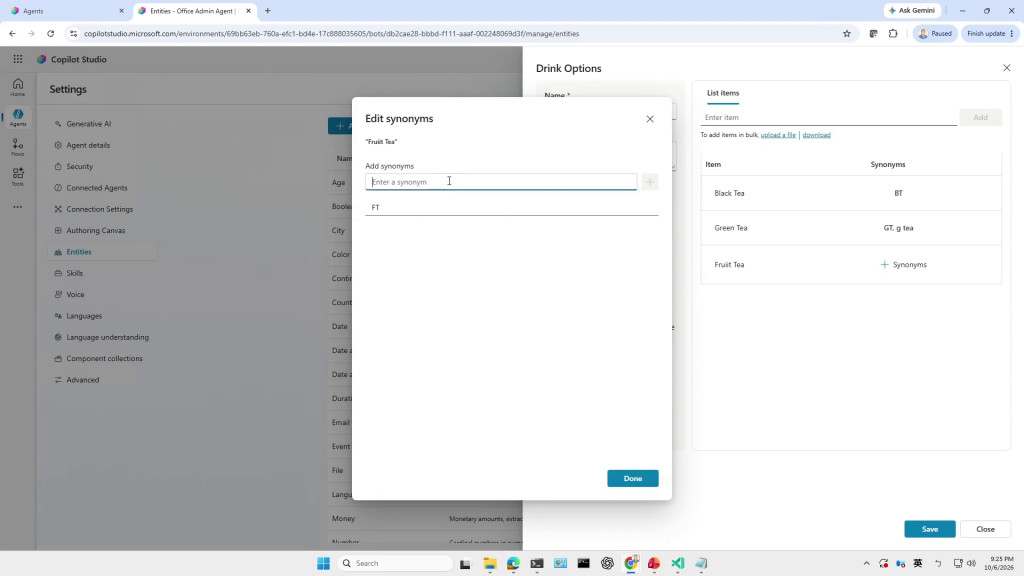Reload the browser page
The width and height of the screenshot is (1024, 576).
[x=50, y=33]
